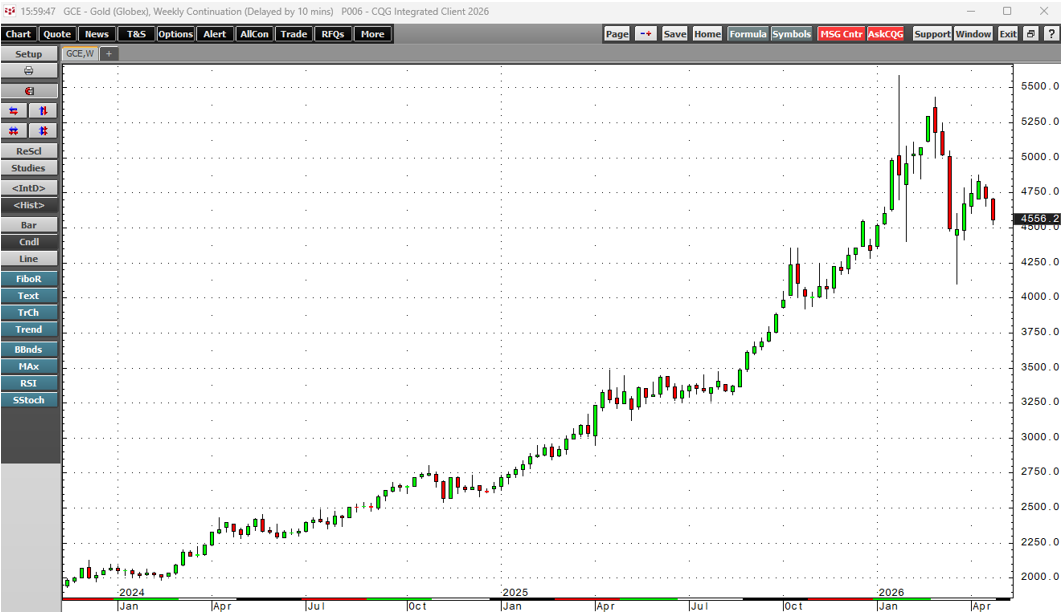Viewport: 1061px width, 613px height.
Task: Add a new chart tab with plus
Action: [108, 53]
